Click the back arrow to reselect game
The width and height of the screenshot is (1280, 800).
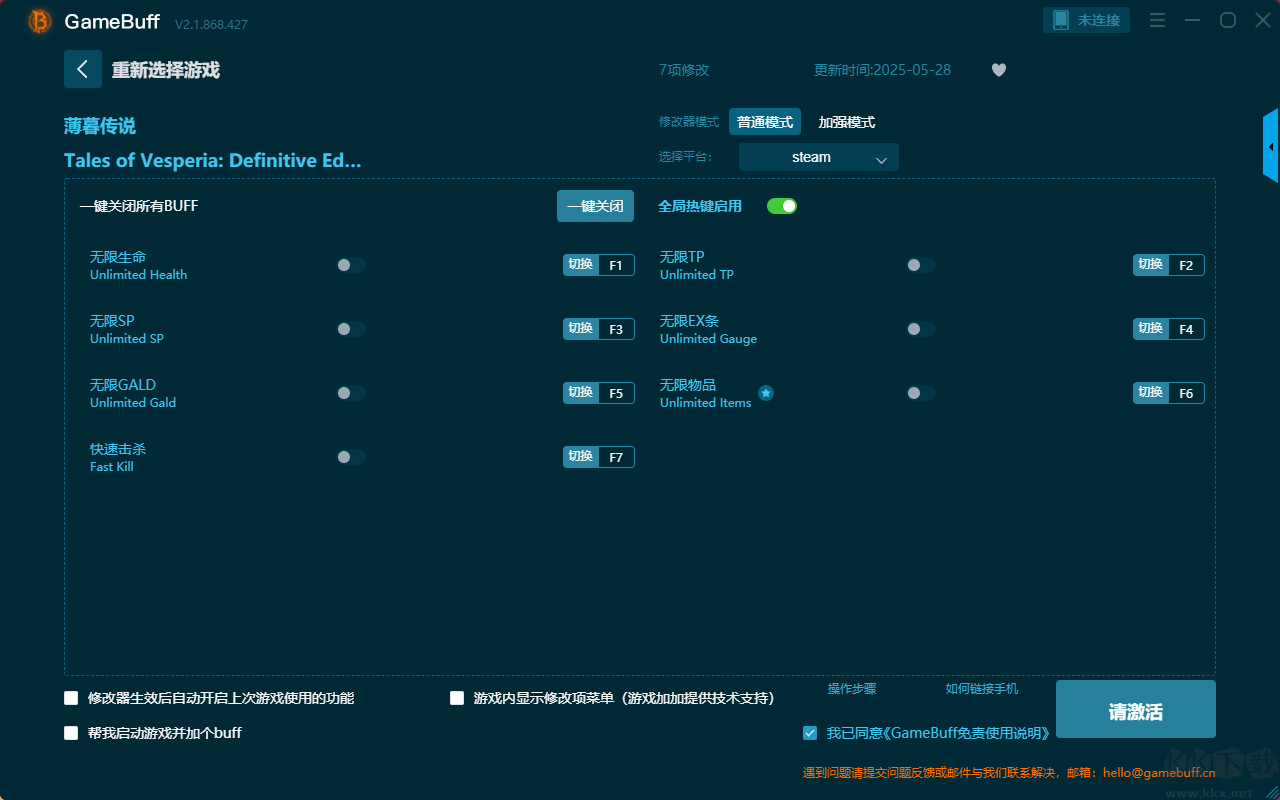[x=83, y=69]
